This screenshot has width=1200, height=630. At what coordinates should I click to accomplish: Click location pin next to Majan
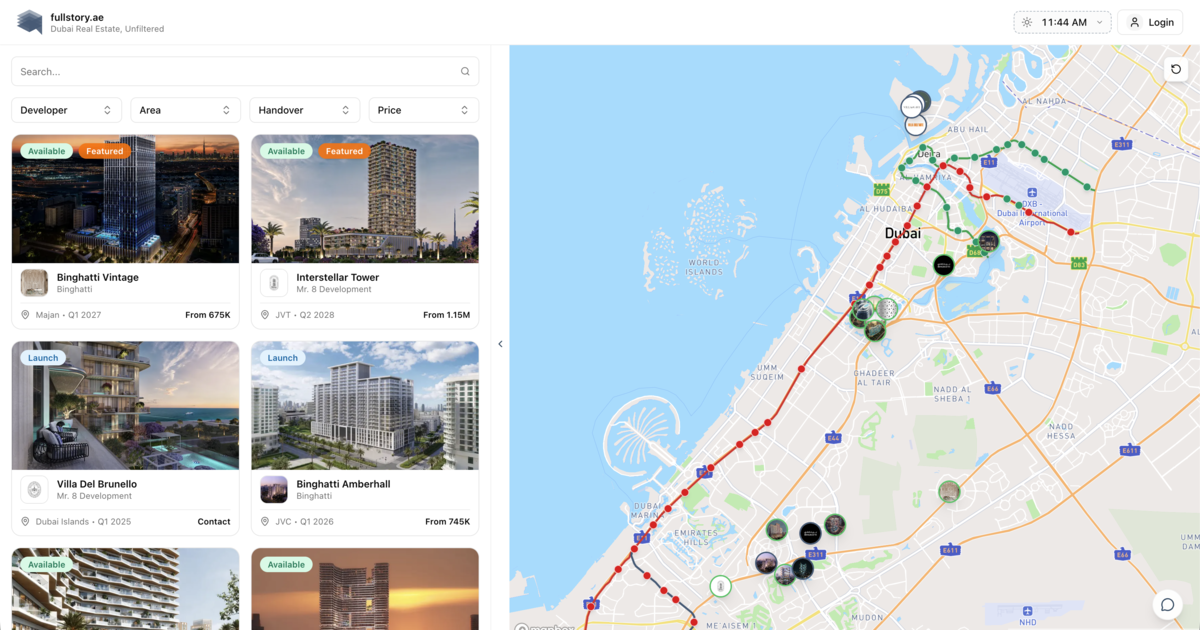pos(26,315)
